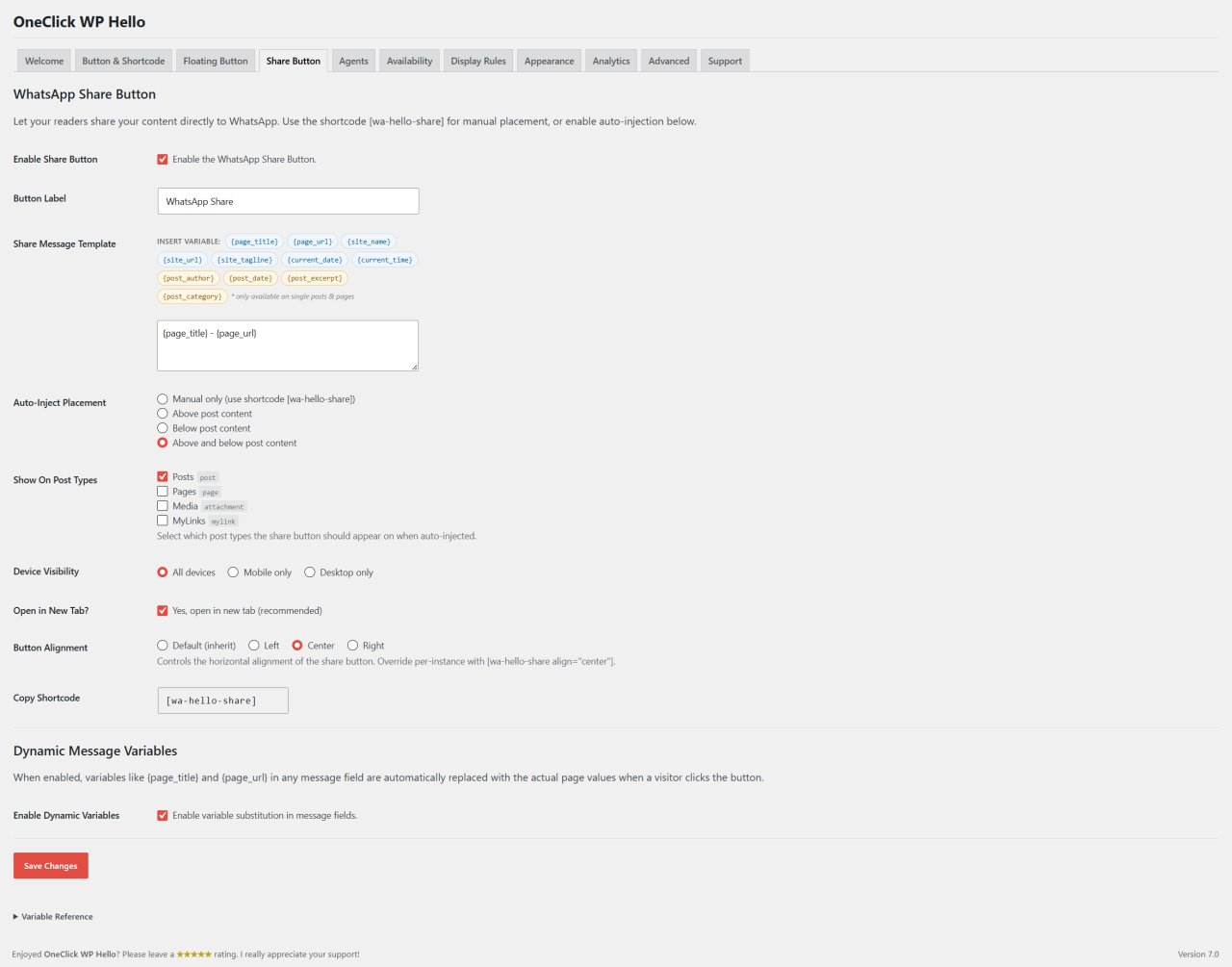Select Right button alignment
Image resolution: width=1232 pixels, height=967 pixels.
353,646
